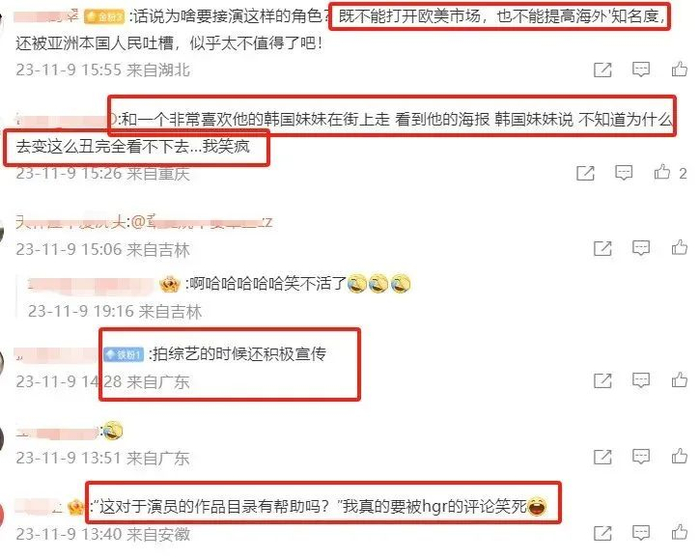700x559 pixels.
Task: Like the 14:28 Guangdong comment
Action: pos(679,380)
